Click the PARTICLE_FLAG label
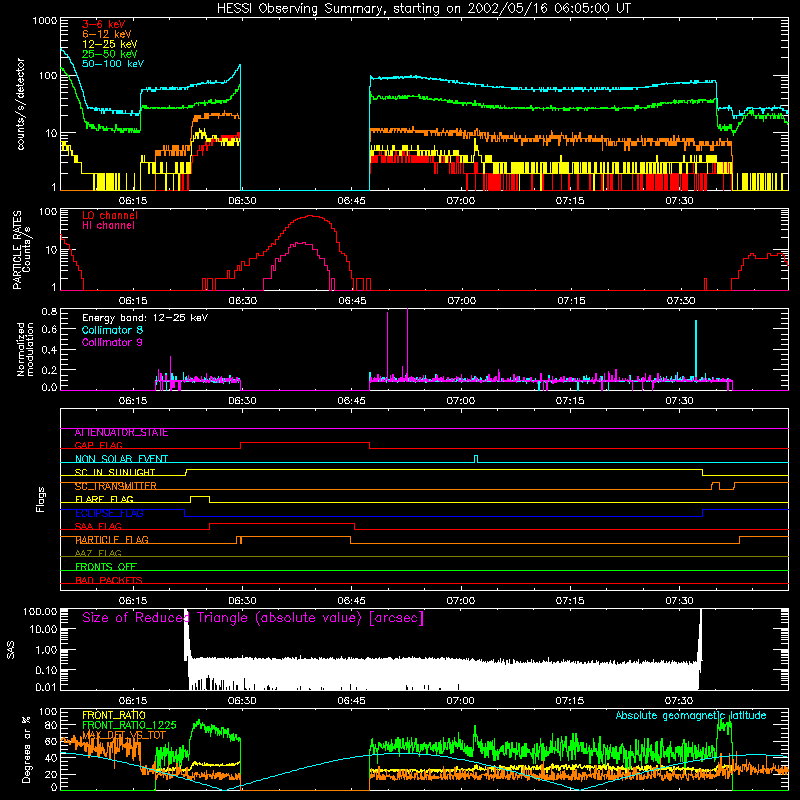This screenshot has width=800, height=800. pos(112,540)
